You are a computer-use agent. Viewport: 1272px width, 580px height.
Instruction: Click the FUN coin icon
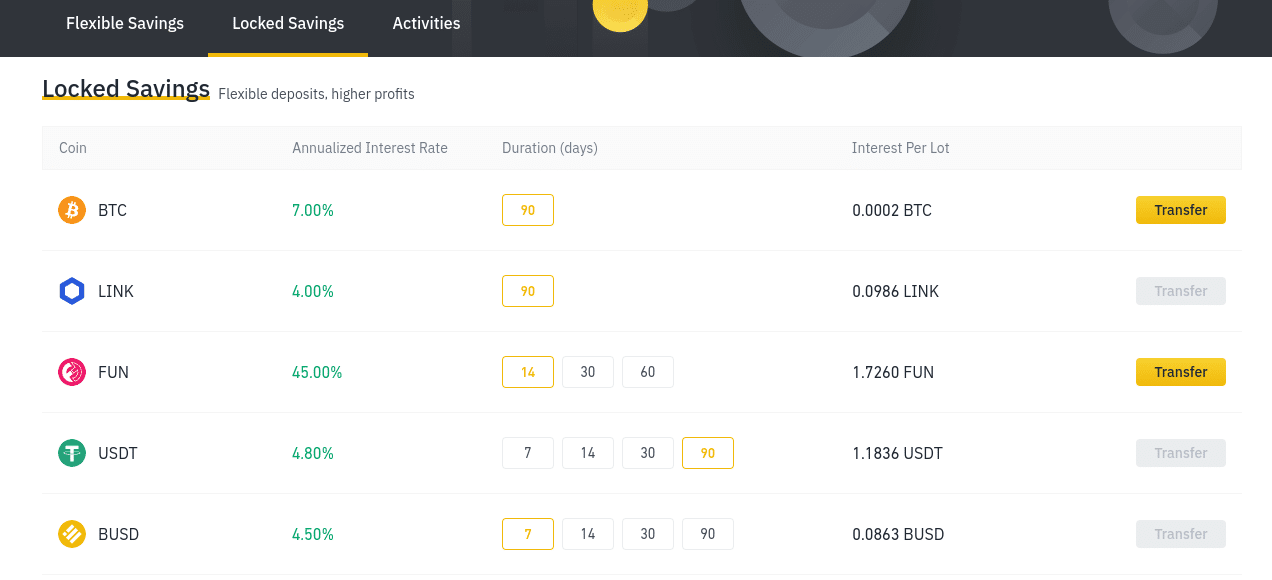coord(72,372)
